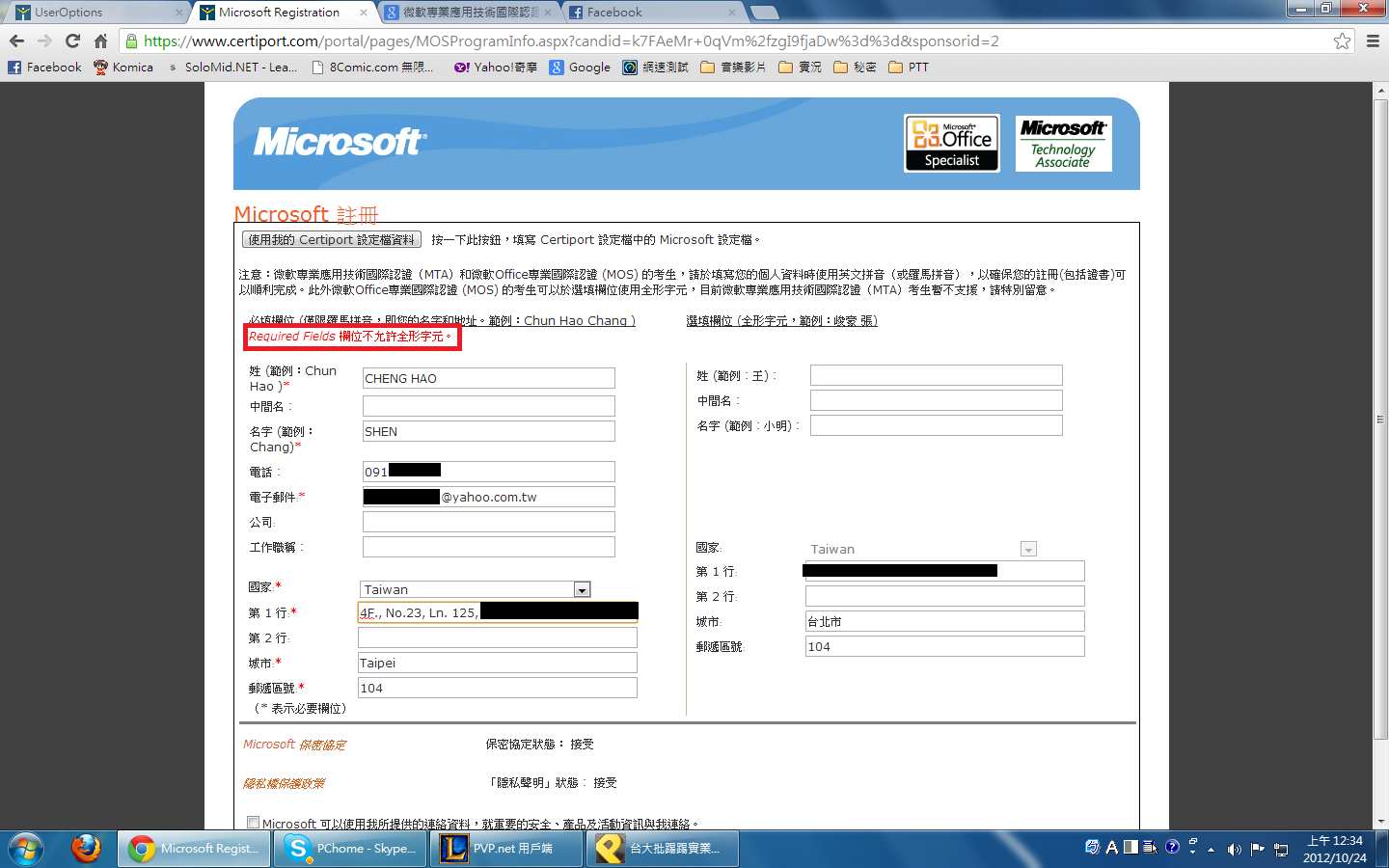Click the last name field containing CHENG HAO

click(489, 378)
